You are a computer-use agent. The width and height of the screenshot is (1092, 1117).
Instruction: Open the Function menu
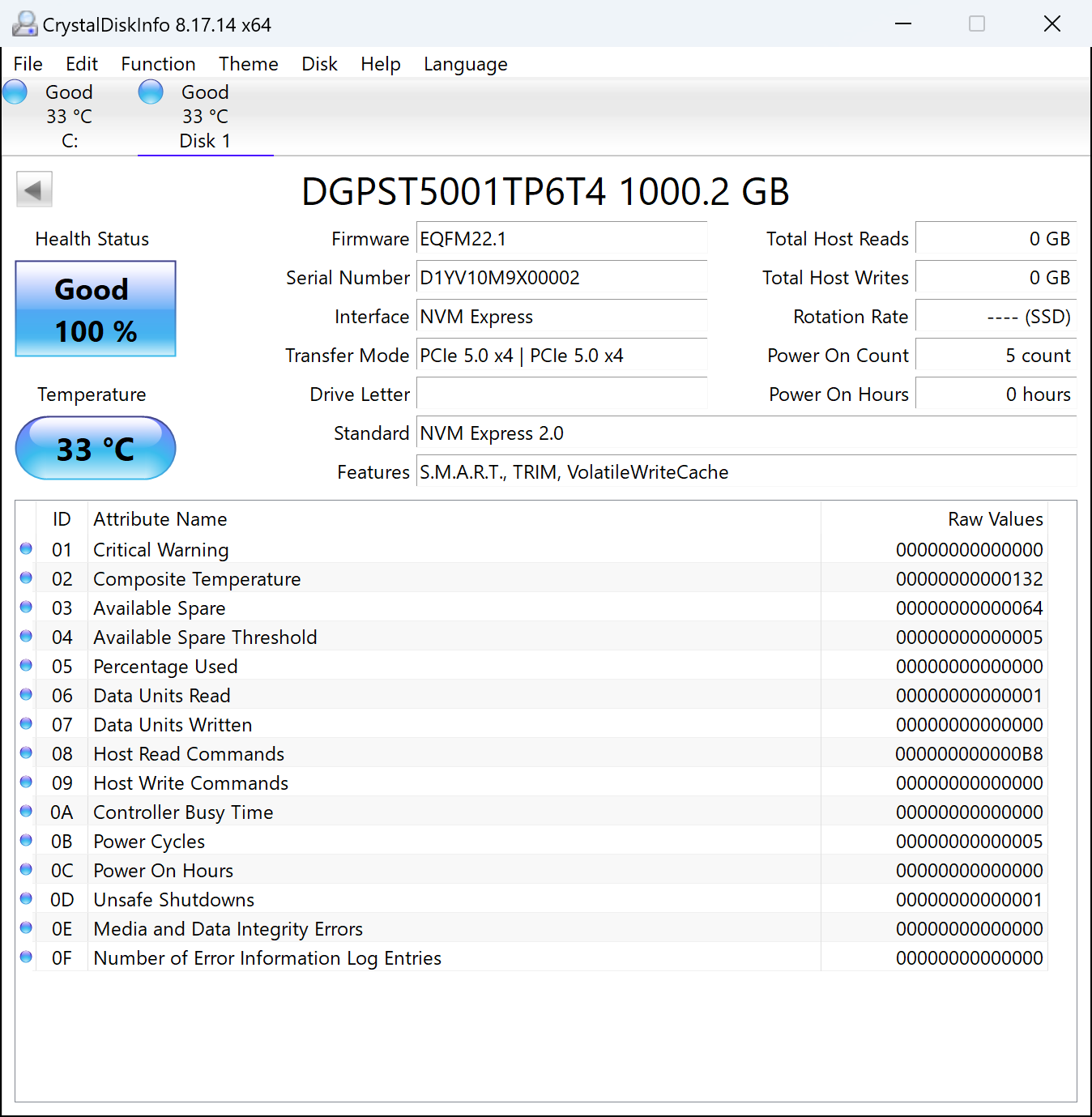[158, 64]
